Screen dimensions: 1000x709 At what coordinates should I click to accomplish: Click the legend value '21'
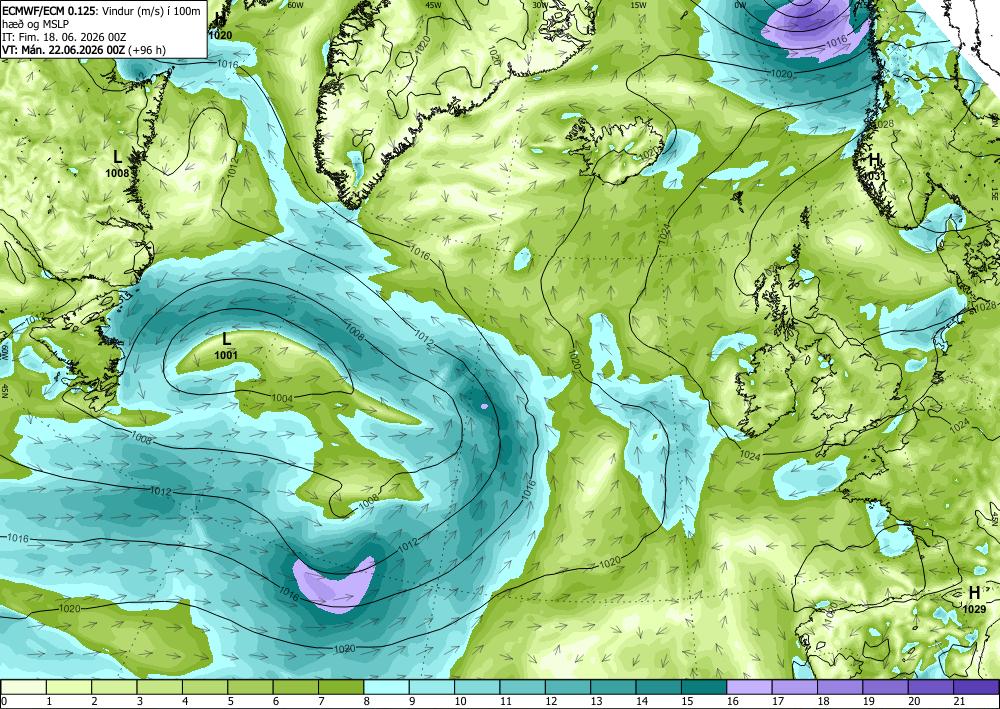click(959, 701)
